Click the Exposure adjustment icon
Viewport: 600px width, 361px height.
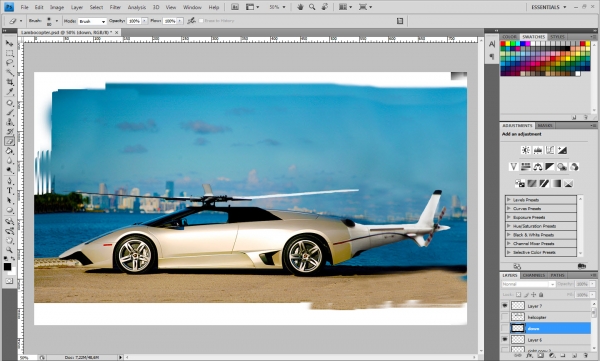pos(562,150)
